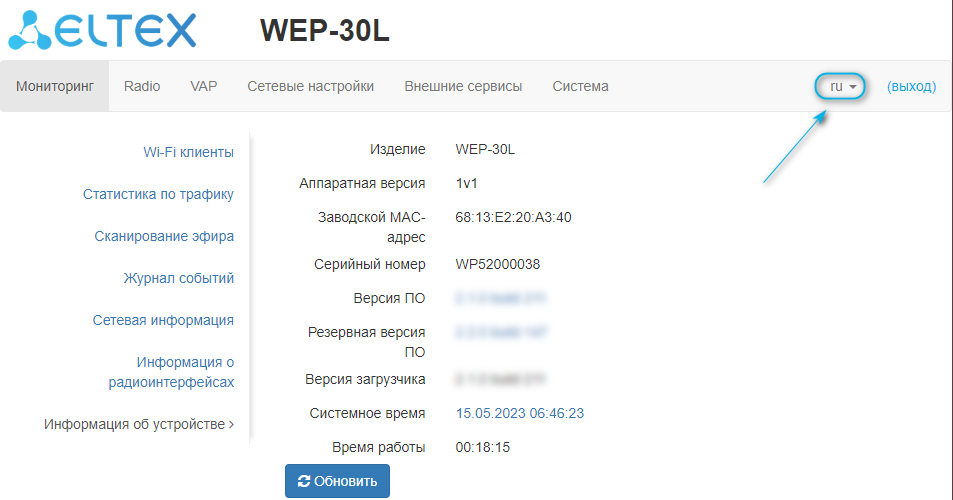Click serial number WP52000038
This screenshot has width=953, height=500.
pos(497,264)
